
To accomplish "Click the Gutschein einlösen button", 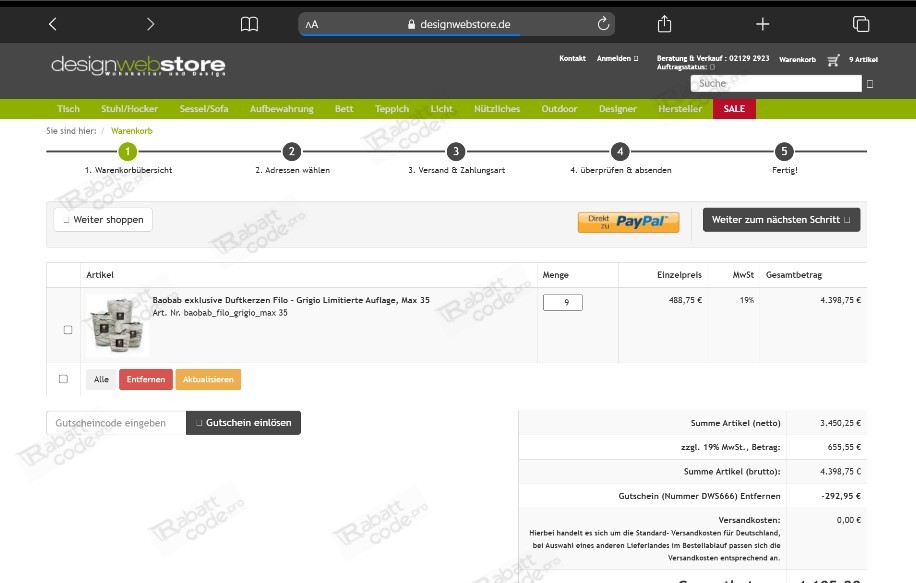I will (243, 423).
